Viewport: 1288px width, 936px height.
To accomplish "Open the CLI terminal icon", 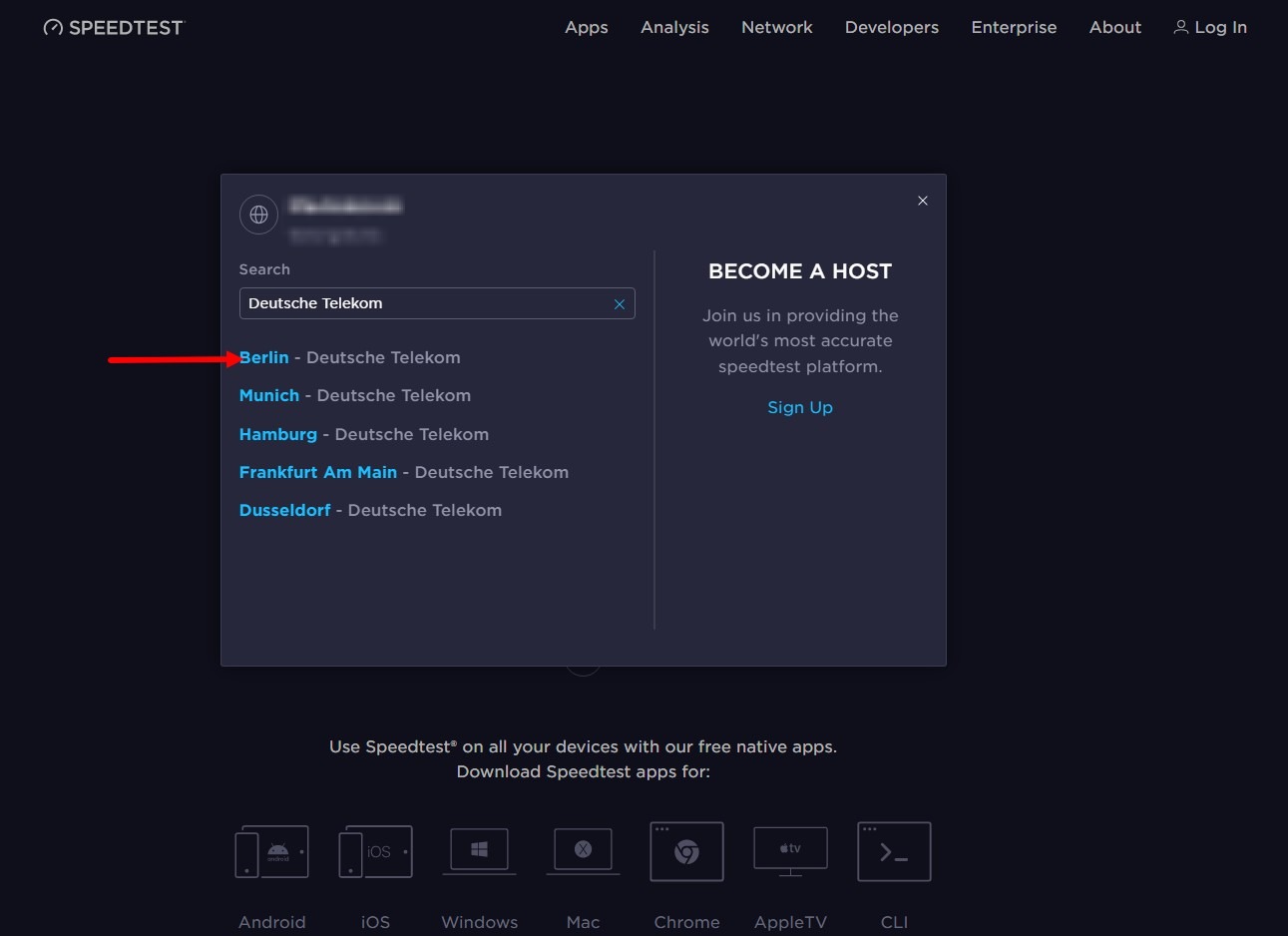I will point(894,852).
